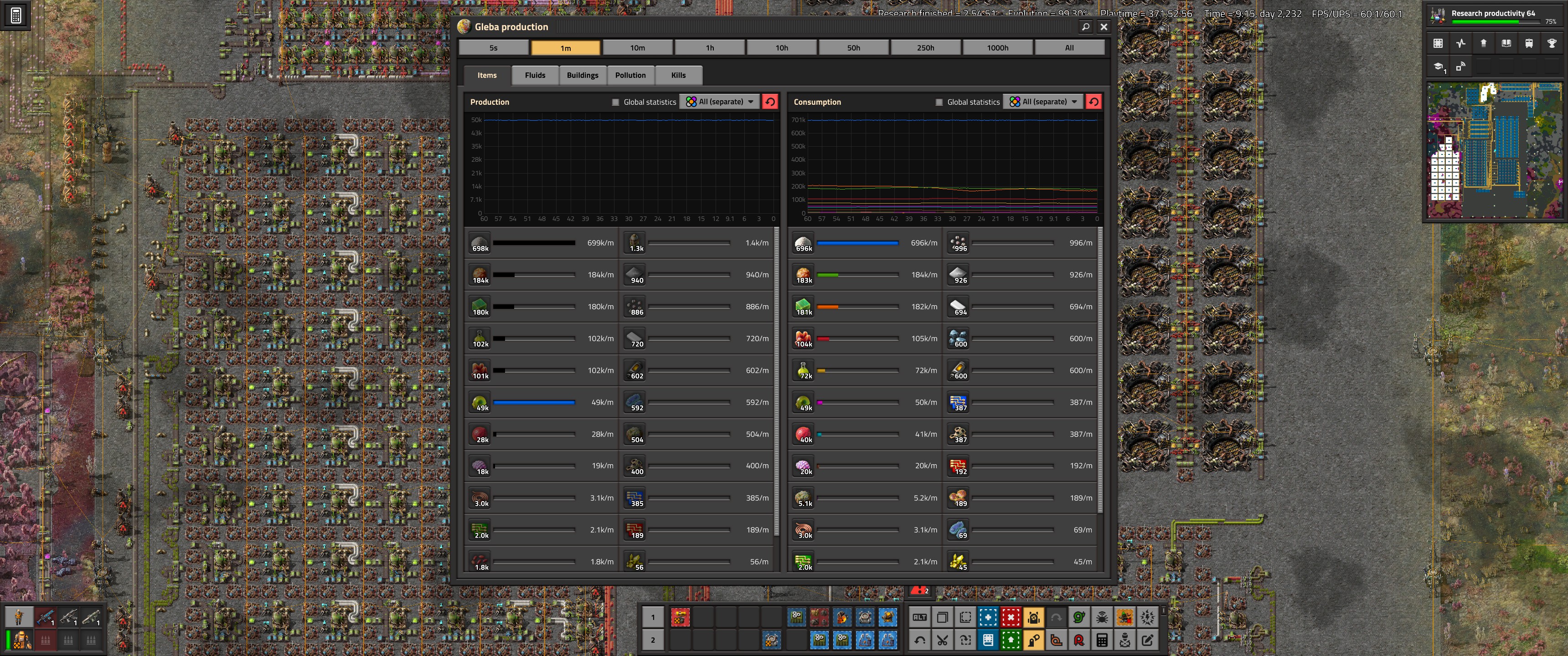Image resolution: width=1568 pixels, height=656 pixels.
Task: Open the tips and tricks graduation-cap button
Action: tap(1438, 67)
